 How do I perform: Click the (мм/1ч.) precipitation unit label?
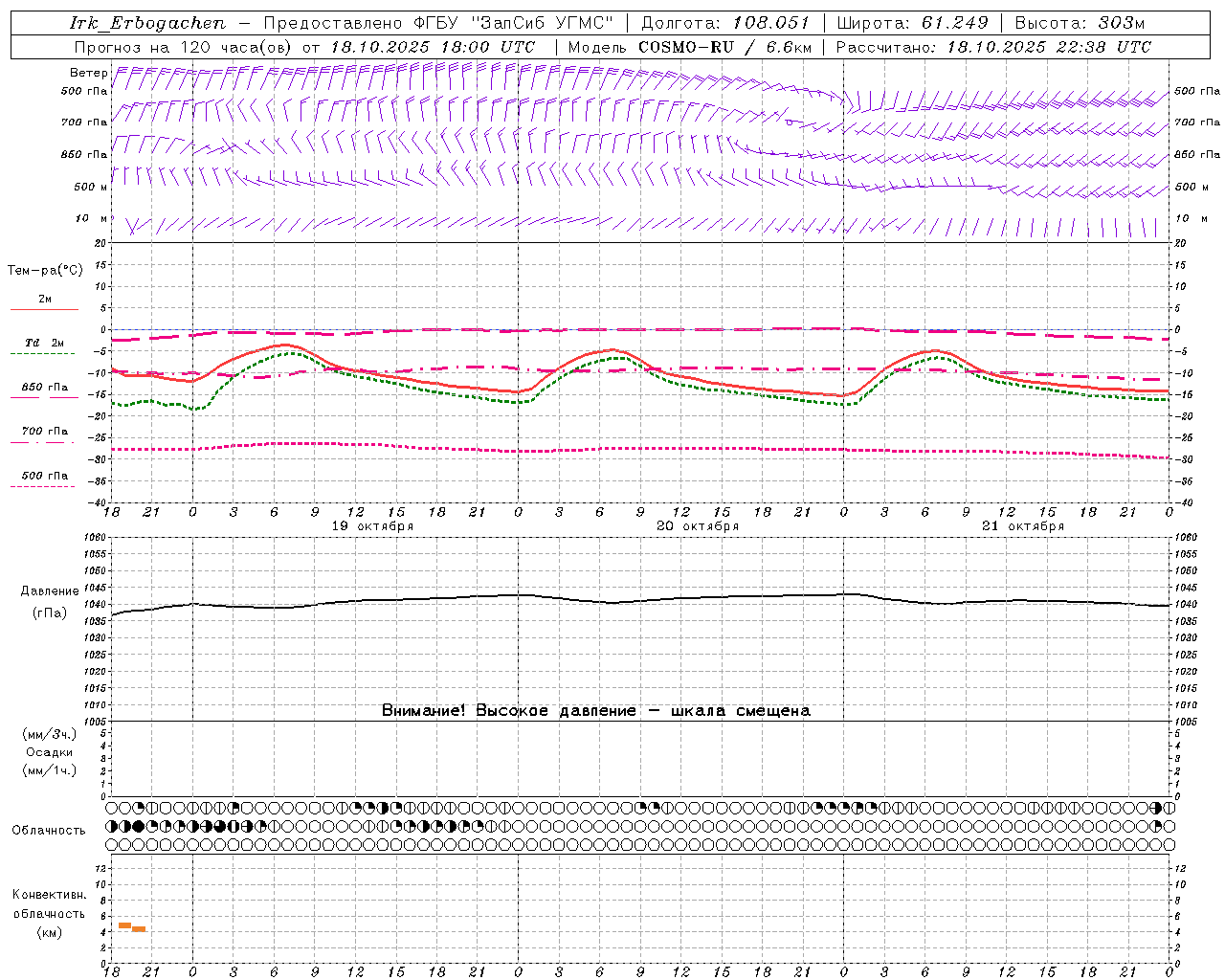(50, 770)
